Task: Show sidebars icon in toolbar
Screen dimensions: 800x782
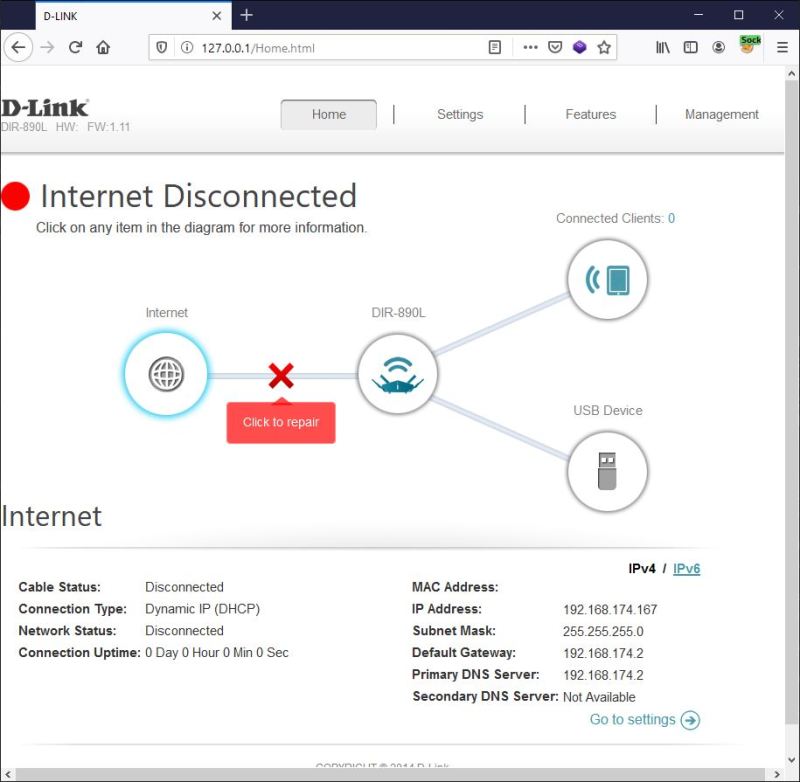Action: coord(690,47)
